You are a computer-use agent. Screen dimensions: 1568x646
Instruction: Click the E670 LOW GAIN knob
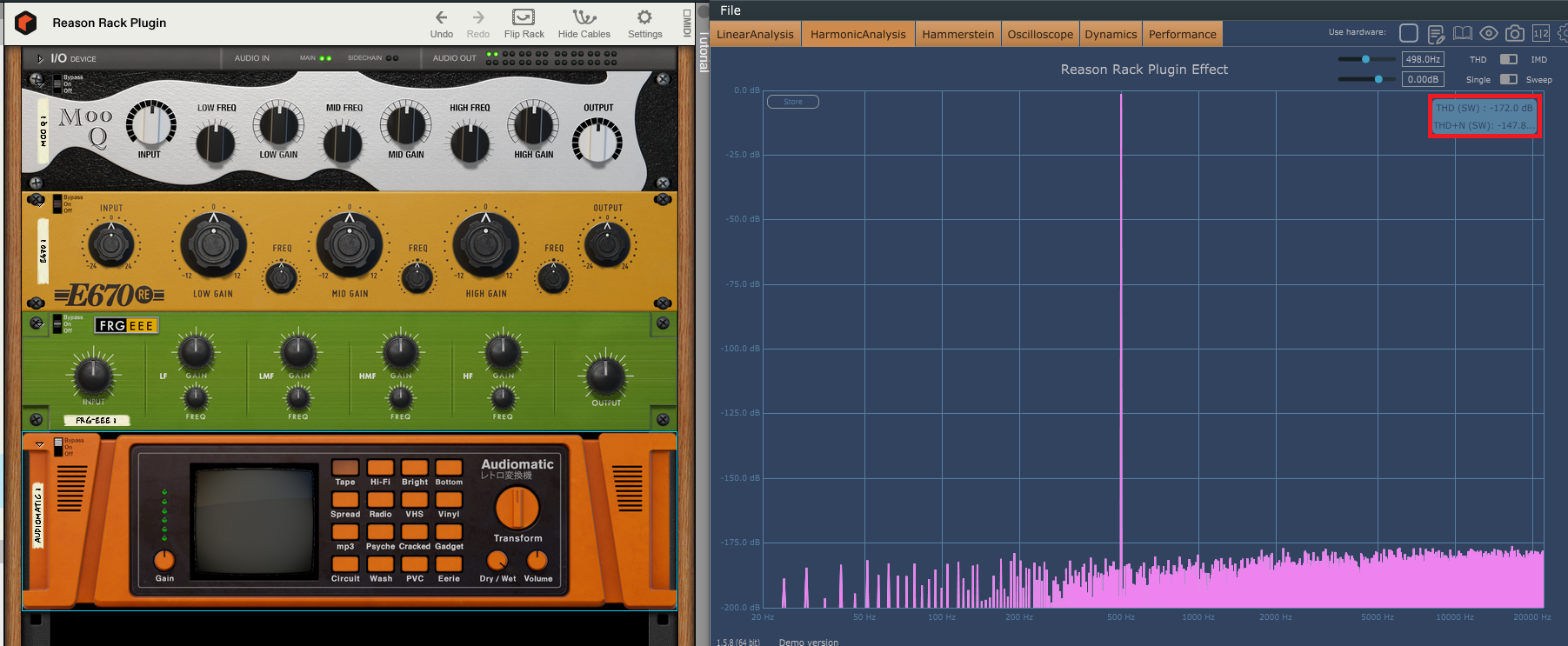tap(213, 246)
